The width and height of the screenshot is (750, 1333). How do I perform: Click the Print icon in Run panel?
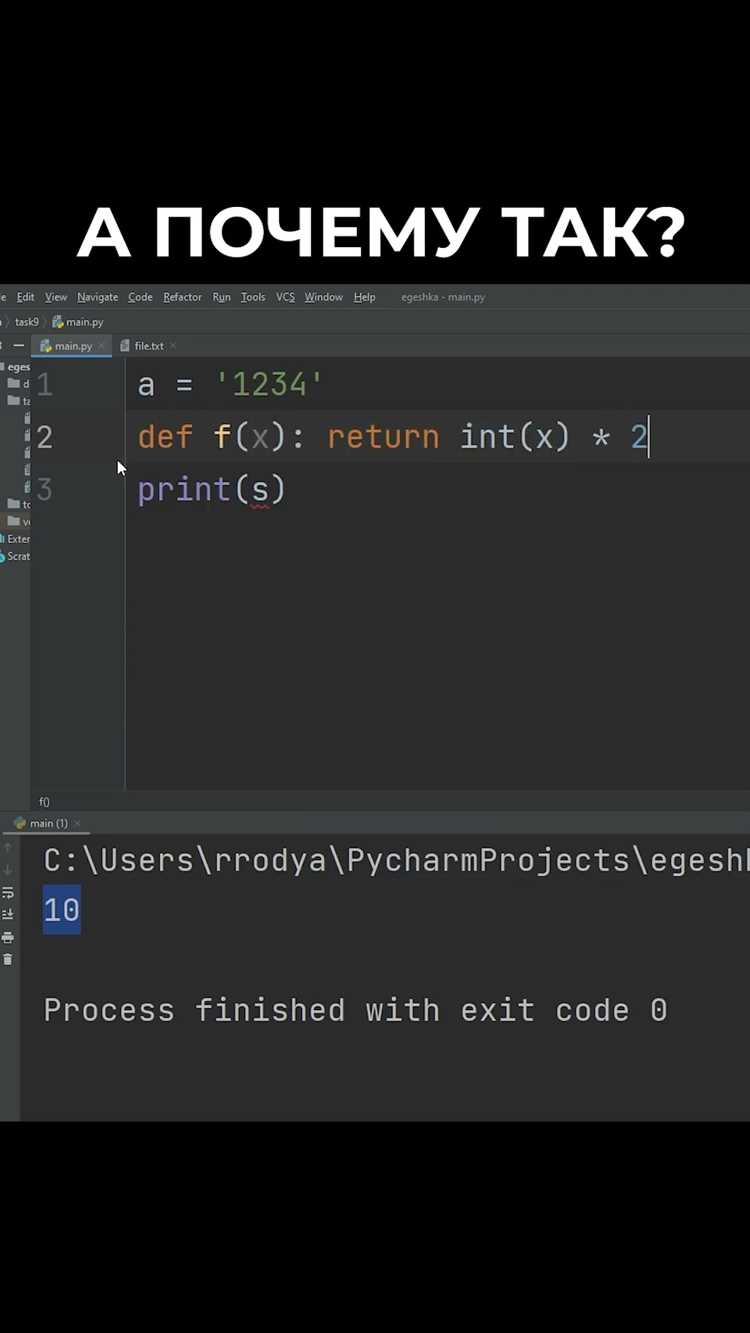(8, 937)
